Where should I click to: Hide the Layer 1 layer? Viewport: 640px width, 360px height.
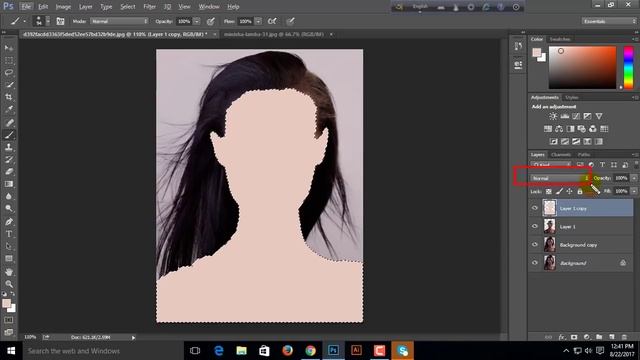[x=535, y=227]
